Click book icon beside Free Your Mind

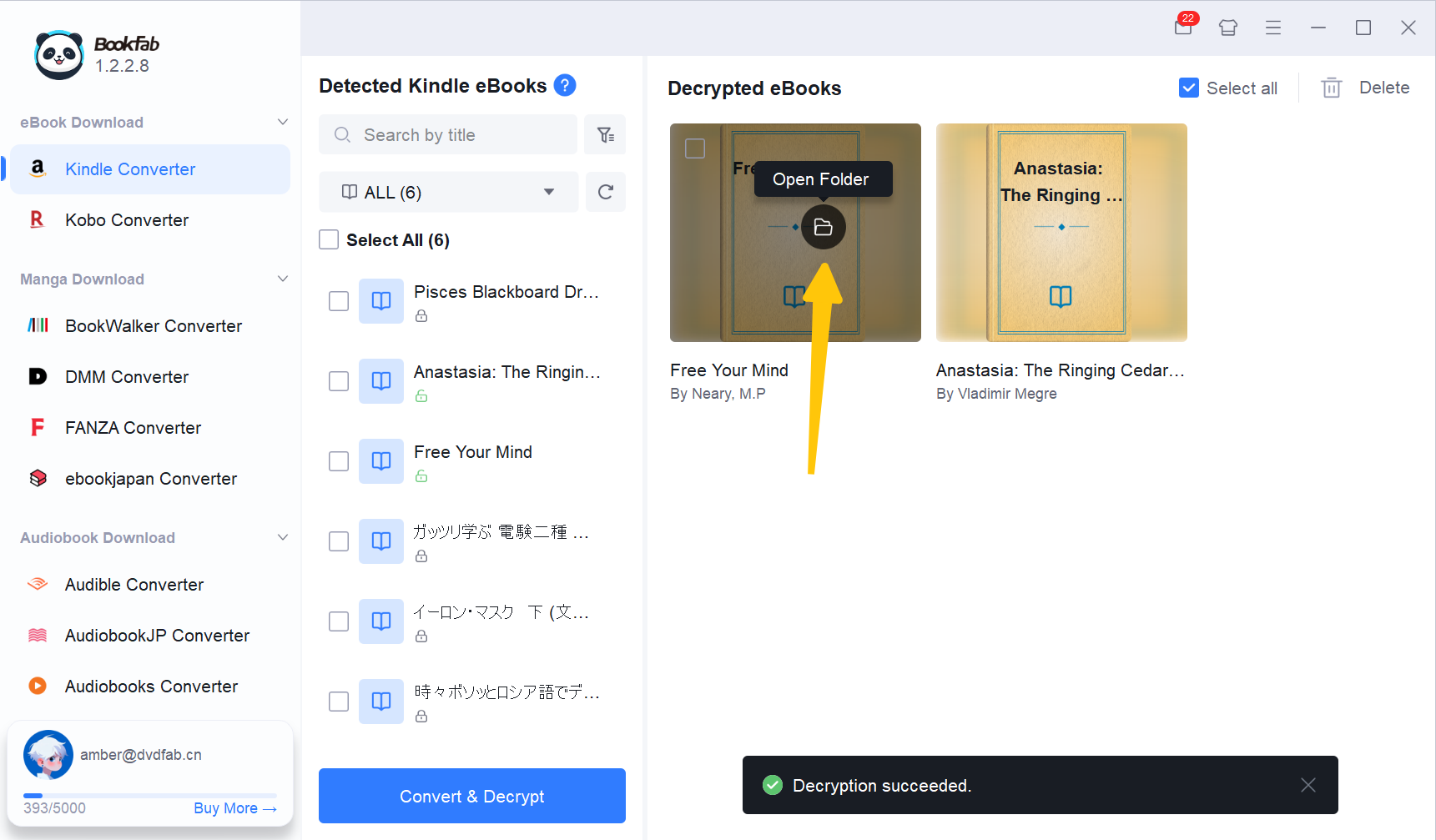pyautogui.click(x=381, y=460)
